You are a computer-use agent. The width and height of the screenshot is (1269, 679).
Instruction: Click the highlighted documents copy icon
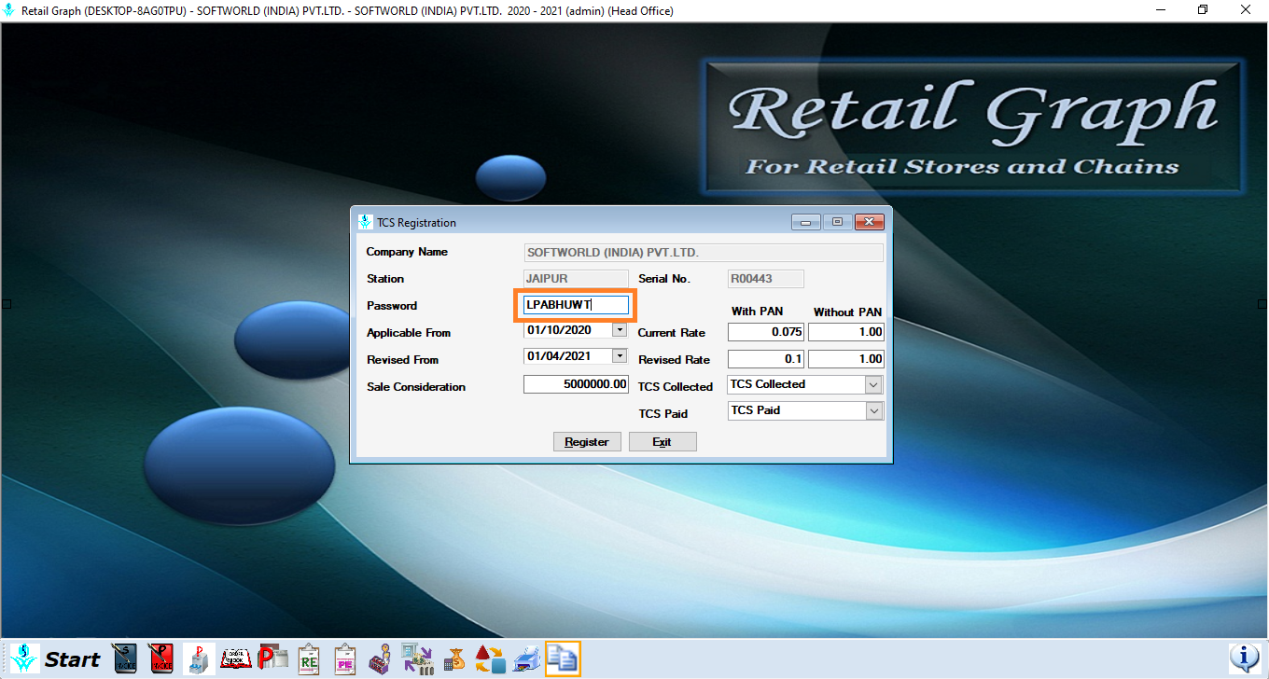point(563,658)
